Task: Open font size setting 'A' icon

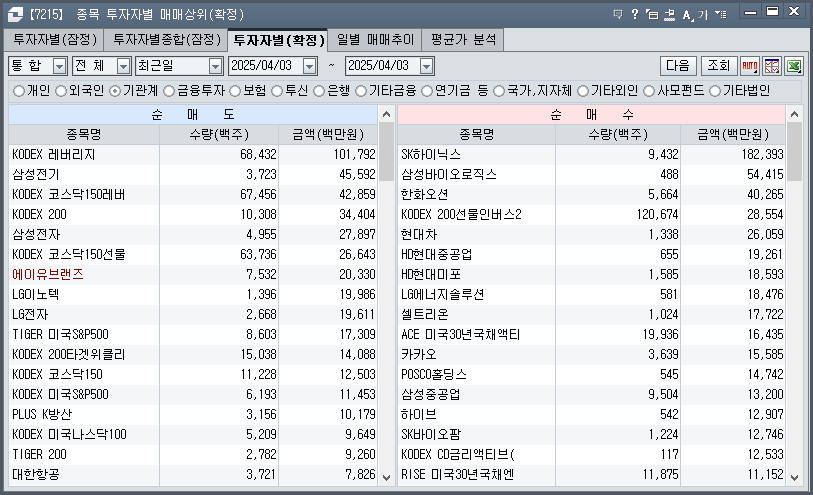Action: point(687,15)
